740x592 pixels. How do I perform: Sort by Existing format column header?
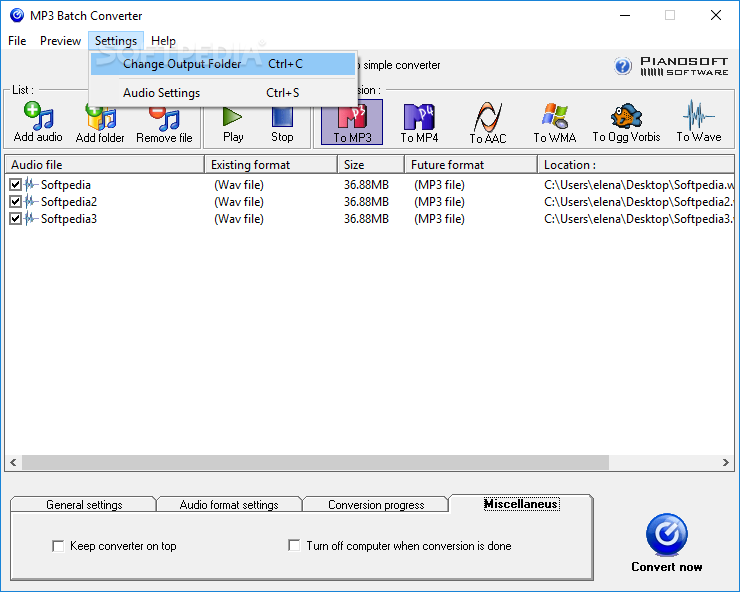[x=271, y=165]
